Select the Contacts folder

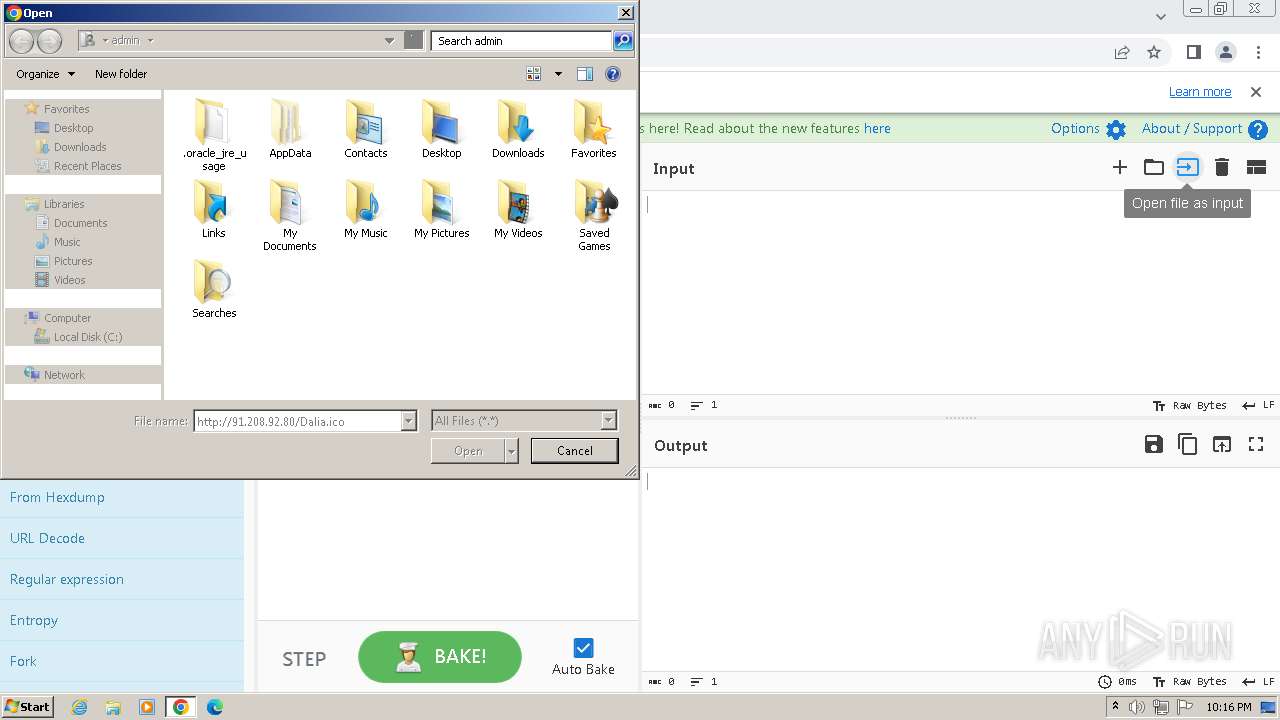pyautogui.click(x=366, y=129)
